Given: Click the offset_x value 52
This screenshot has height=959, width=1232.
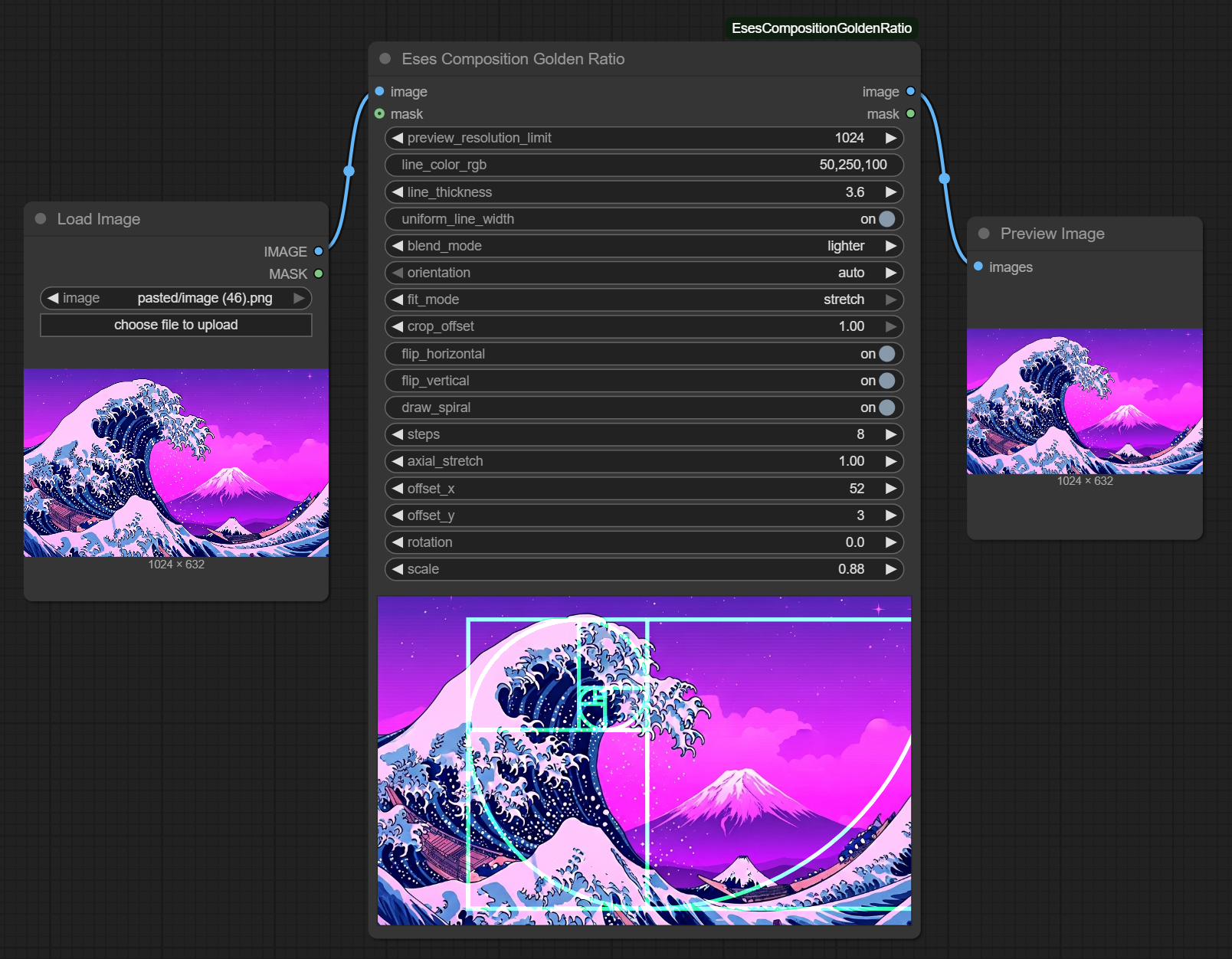Looking at the screenshot, I should pyautogui.click(x=857, y=489).
